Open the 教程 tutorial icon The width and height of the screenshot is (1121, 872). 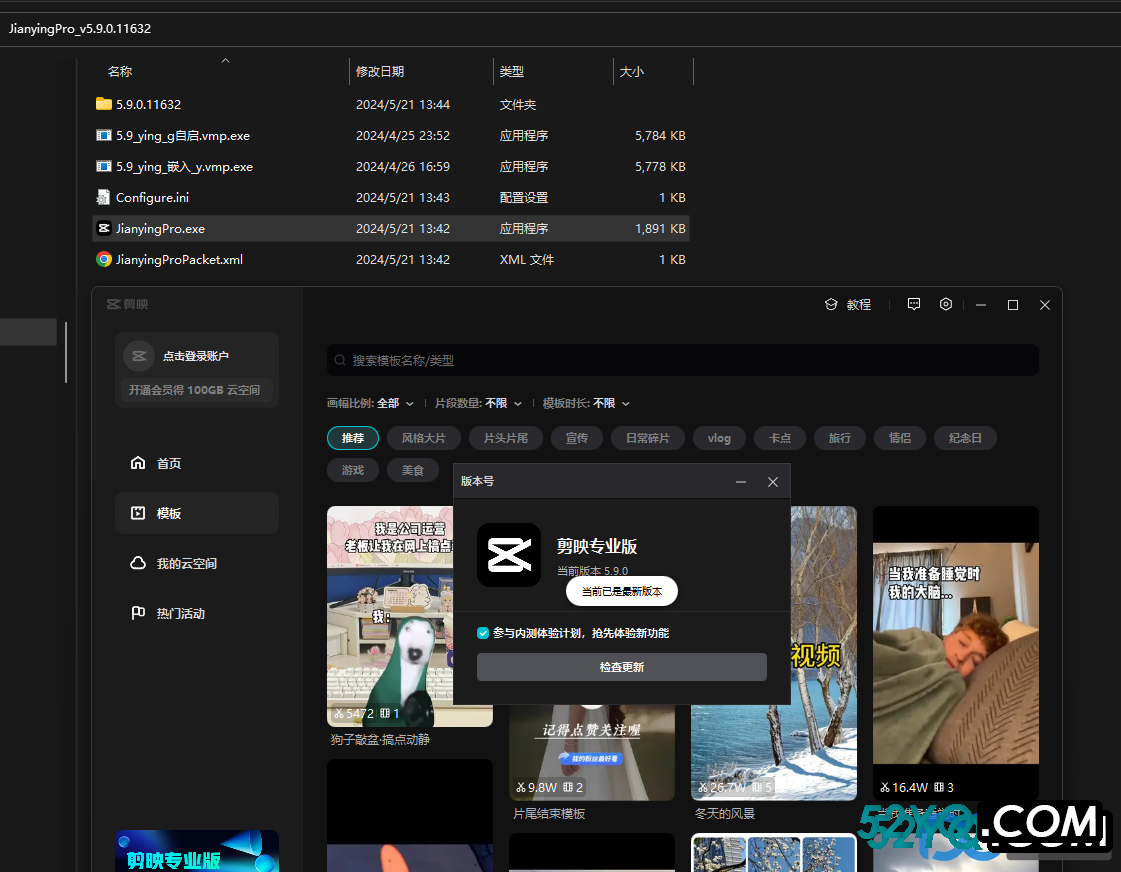(830, 305)
